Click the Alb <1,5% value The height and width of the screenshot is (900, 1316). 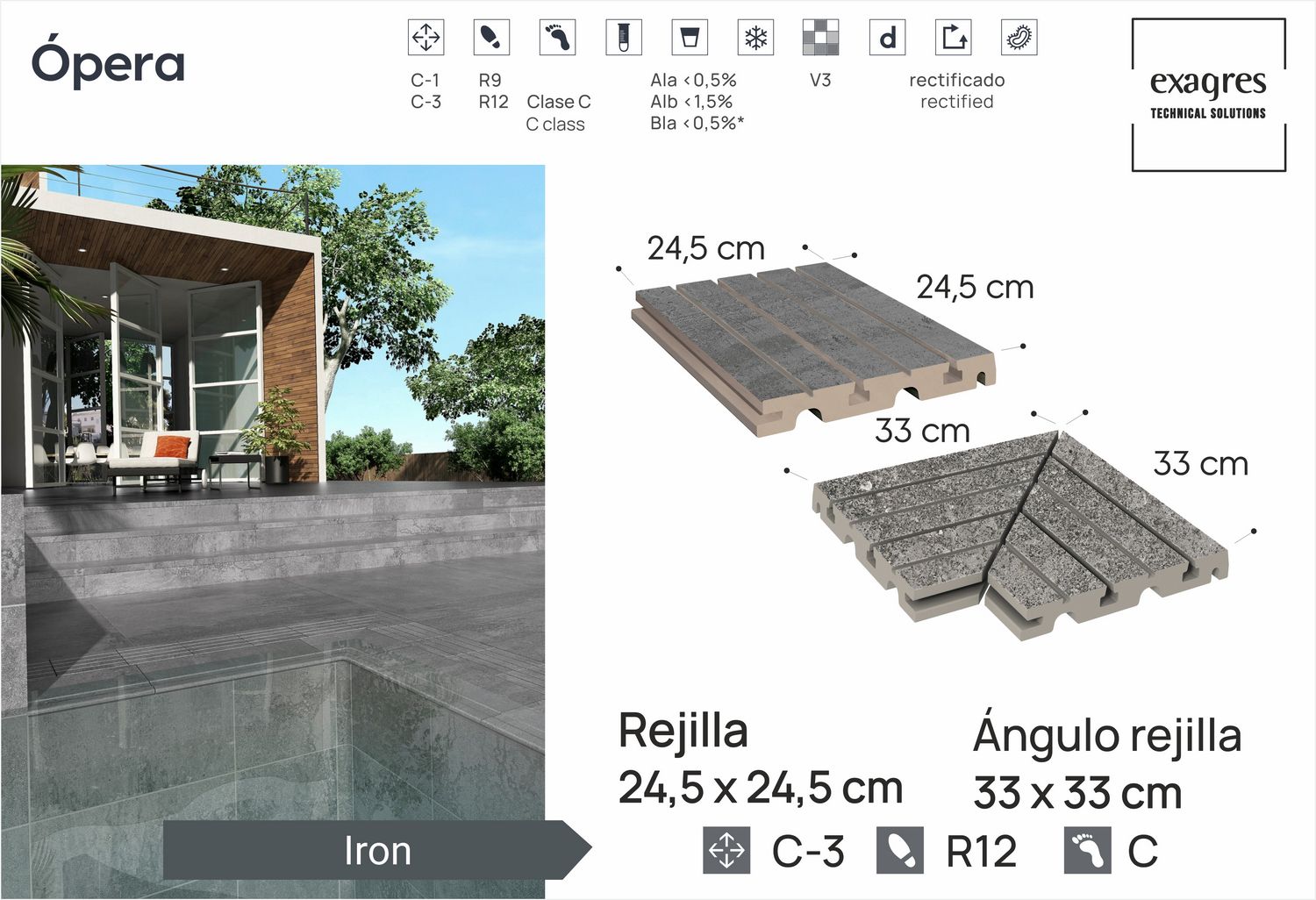(691, 102)
